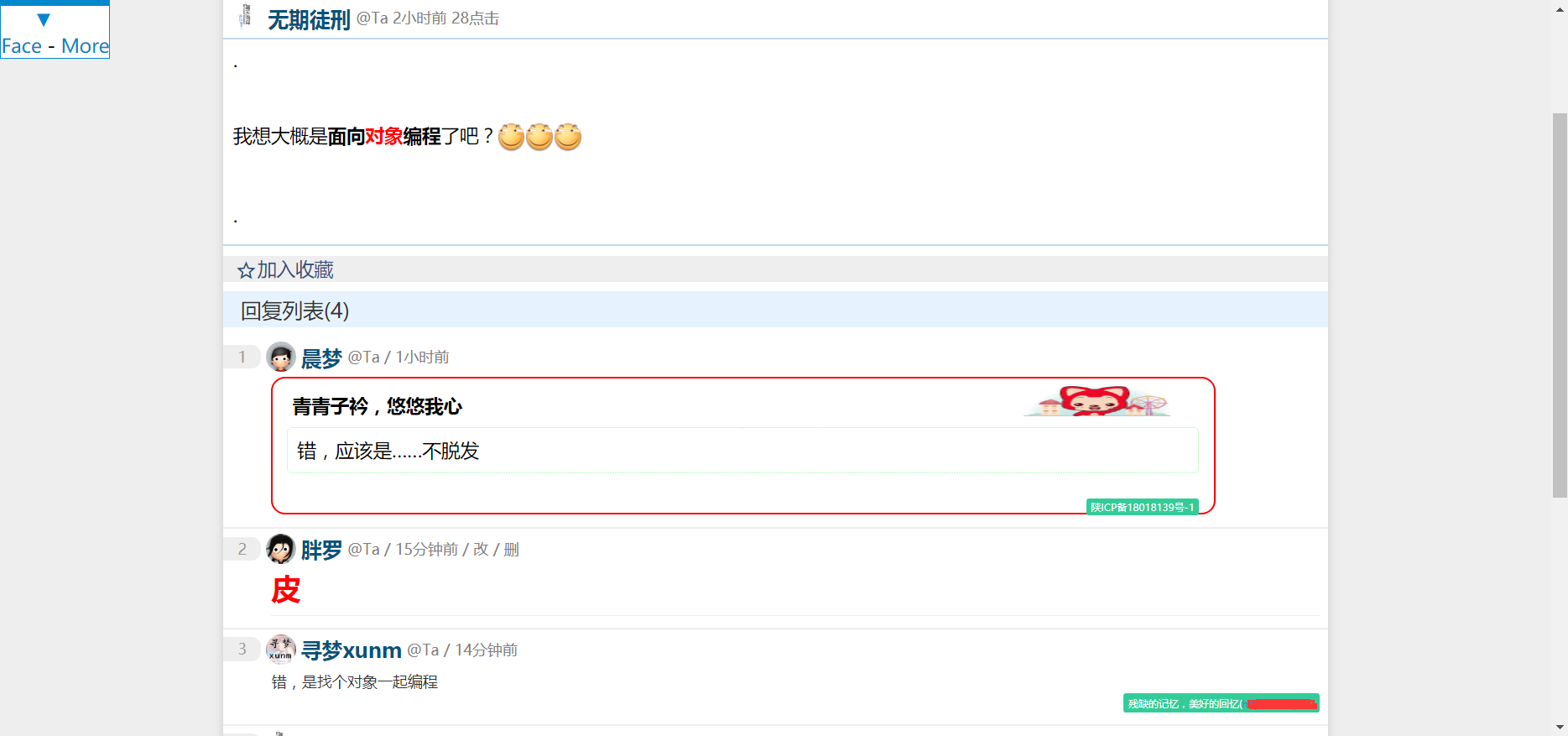Click the page vertical scrollbar thumb
This screenshot has width=1568, height=736.
pos(1560,305)
